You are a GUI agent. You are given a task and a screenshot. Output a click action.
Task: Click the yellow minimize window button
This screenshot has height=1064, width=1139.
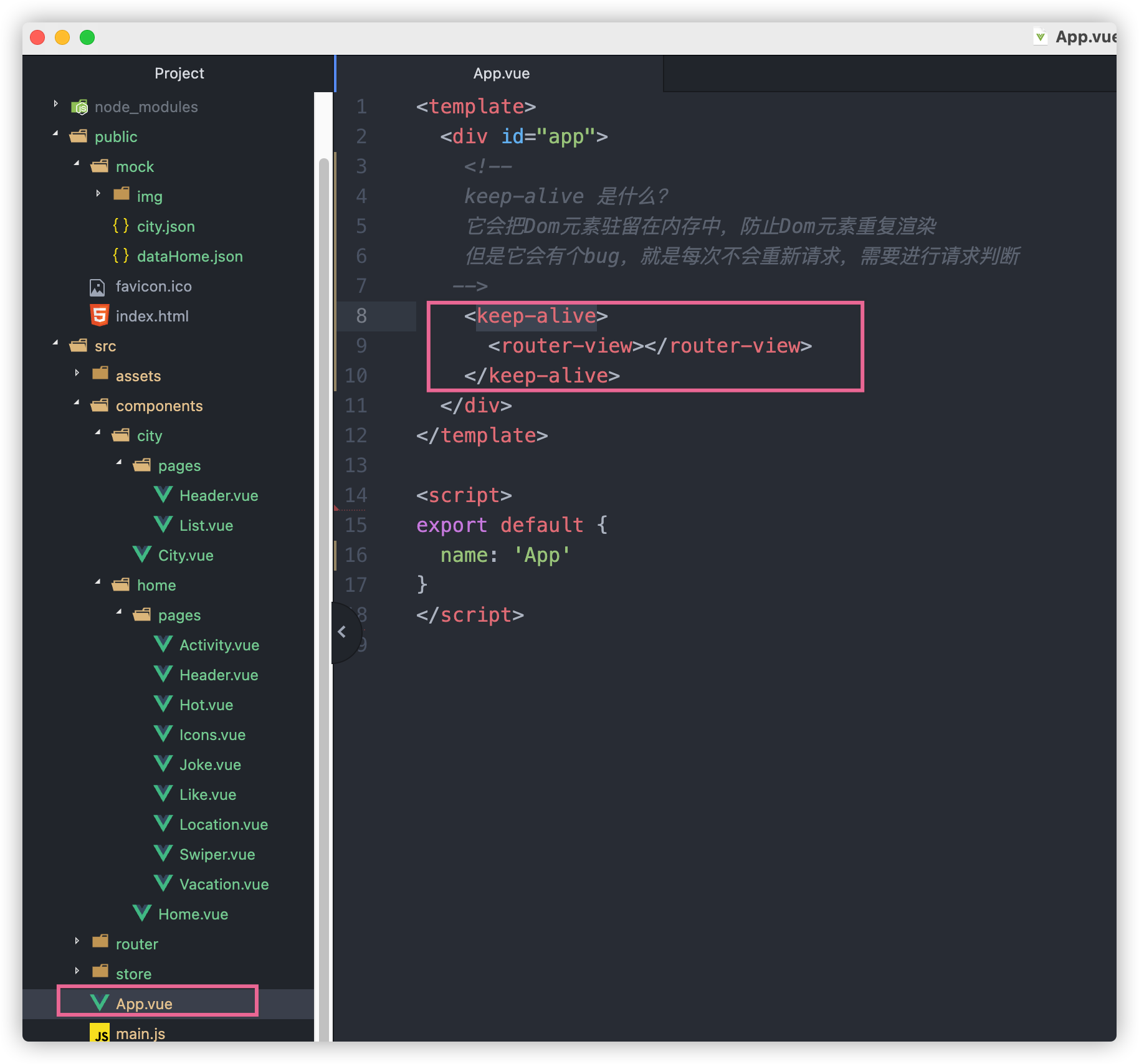62,37
